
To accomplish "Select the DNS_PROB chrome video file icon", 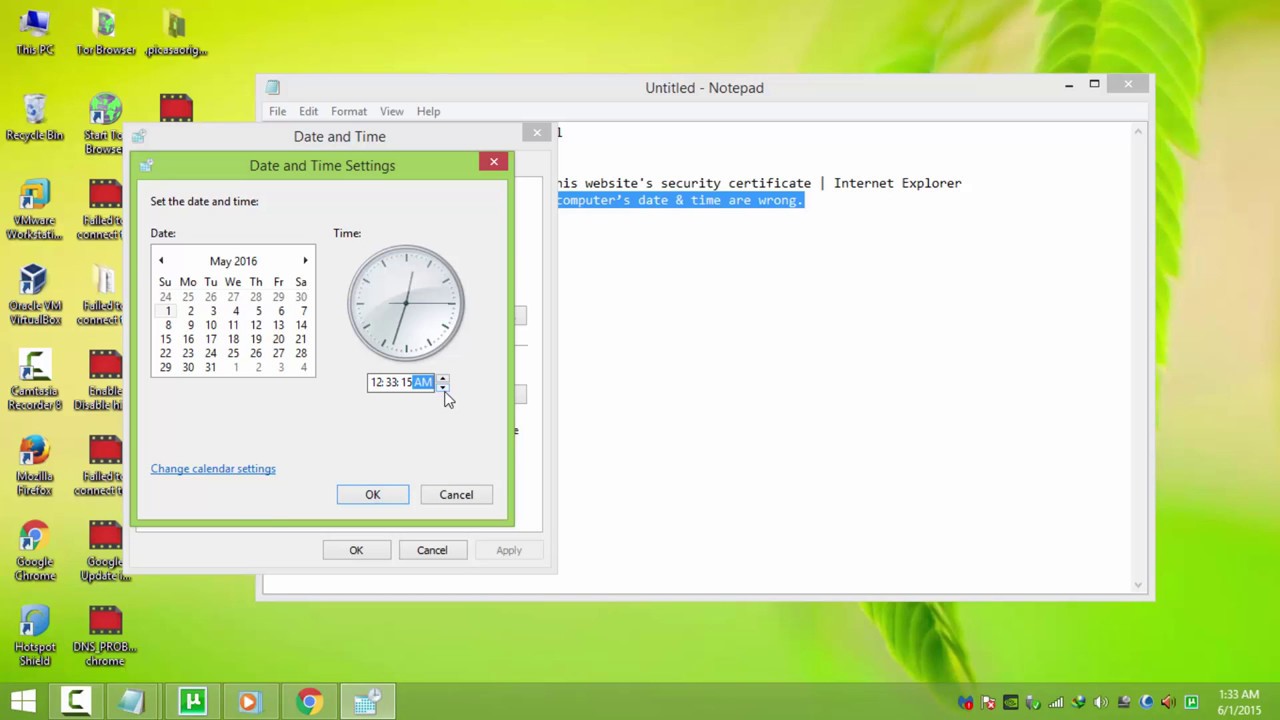I will (x=105, y=636).
